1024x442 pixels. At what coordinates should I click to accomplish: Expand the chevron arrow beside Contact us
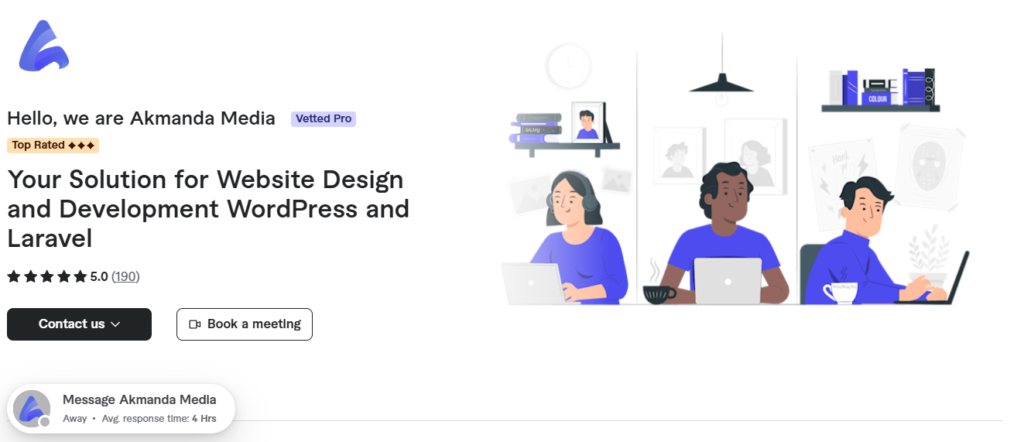coord(116,324)
